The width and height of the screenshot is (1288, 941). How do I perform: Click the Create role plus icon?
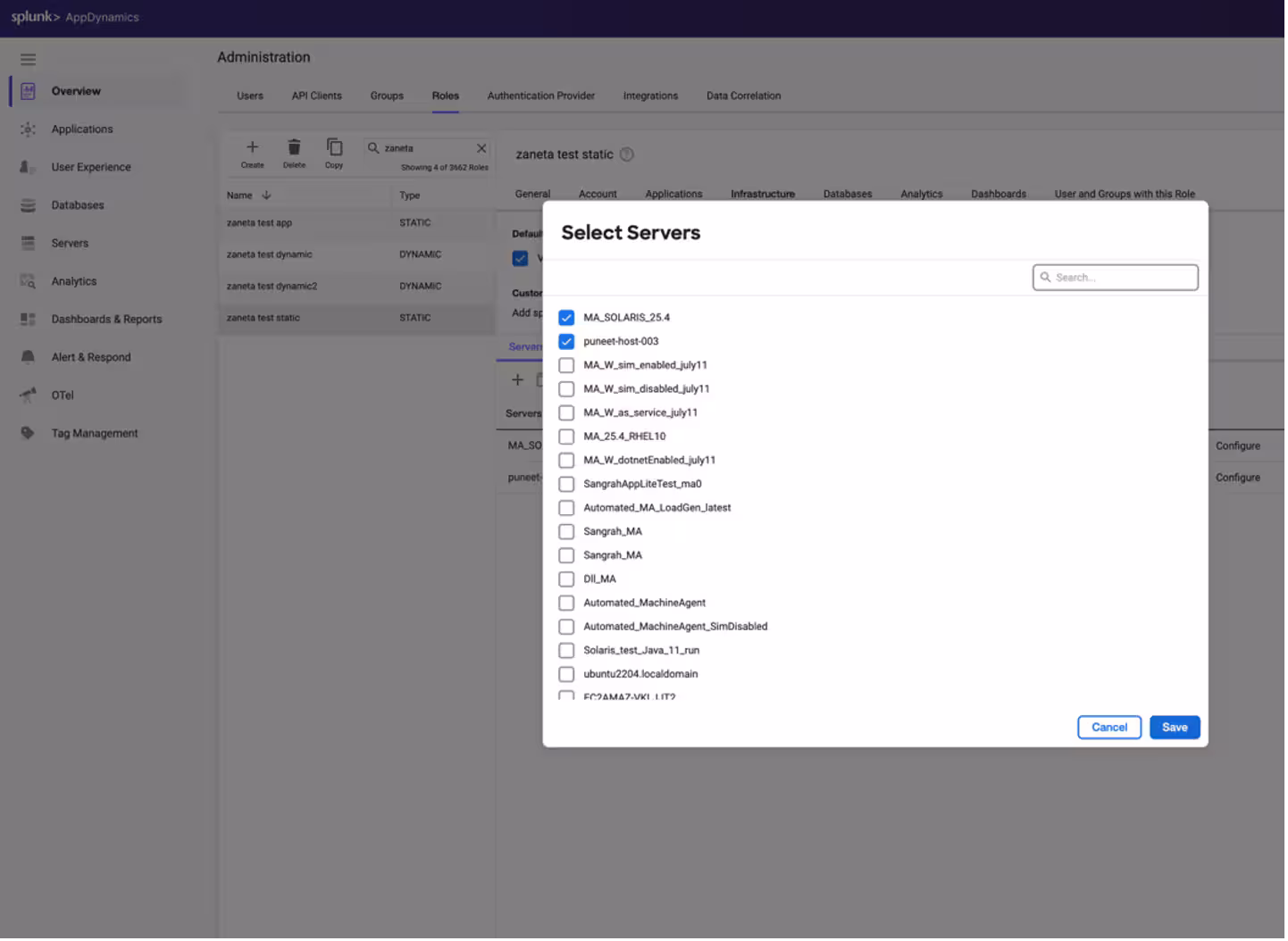coord(252,147)
